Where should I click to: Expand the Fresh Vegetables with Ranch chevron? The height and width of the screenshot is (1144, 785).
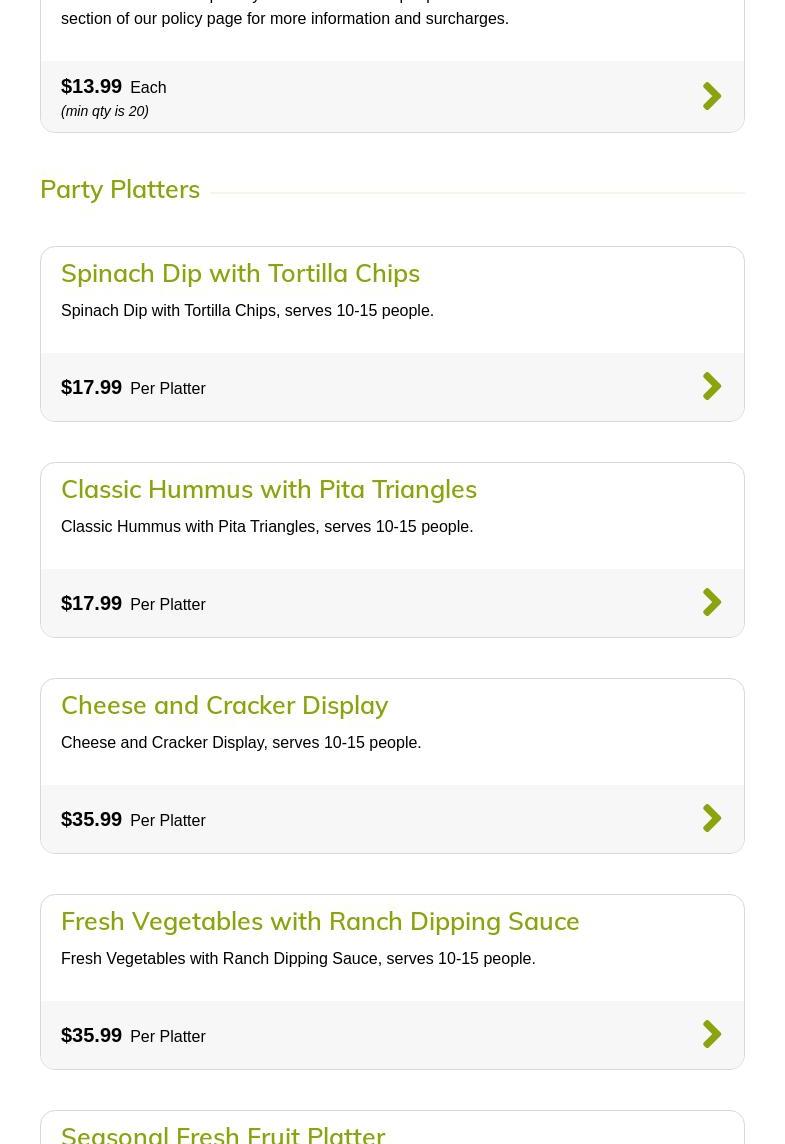click(x=712, y=1035)
